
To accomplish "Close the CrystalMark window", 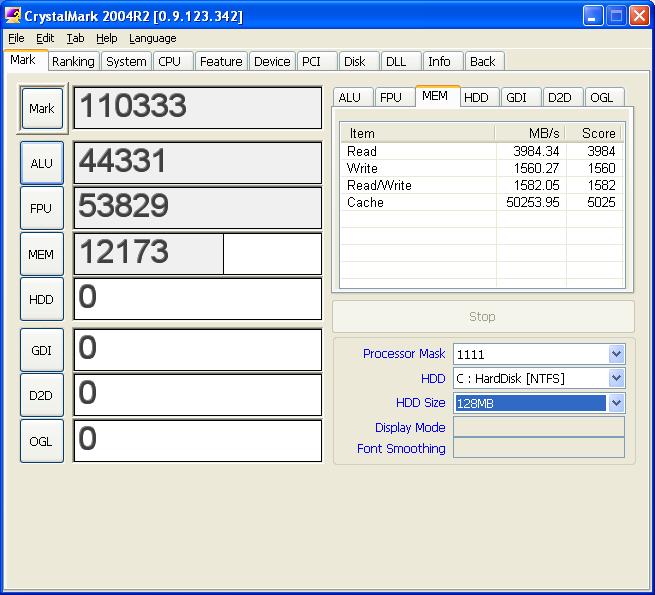I will (x=640, y=16).
